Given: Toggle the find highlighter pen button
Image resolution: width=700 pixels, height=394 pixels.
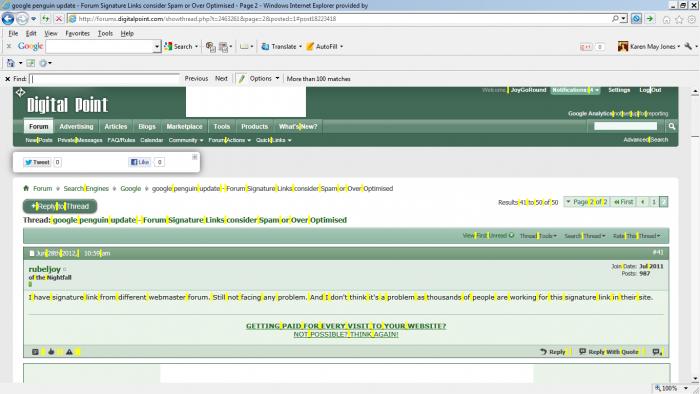Looking at the screenshot, I should [242, 79].
